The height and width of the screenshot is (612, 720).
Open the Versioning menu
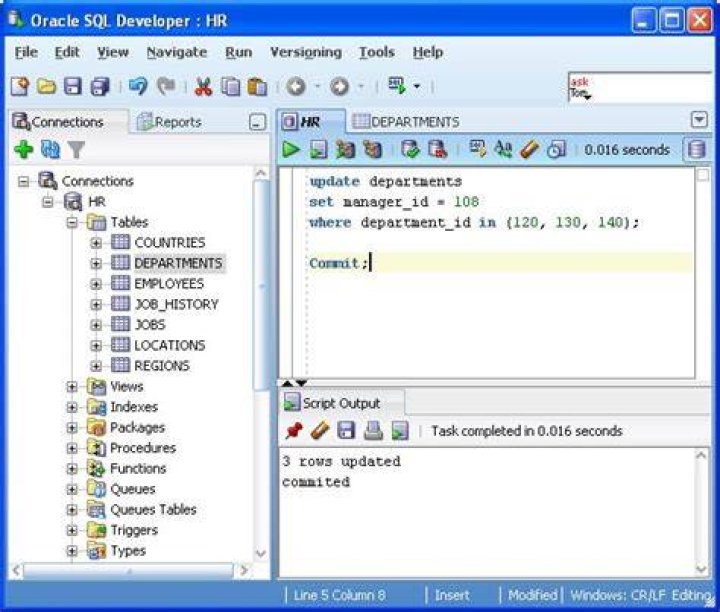[306, 52]
